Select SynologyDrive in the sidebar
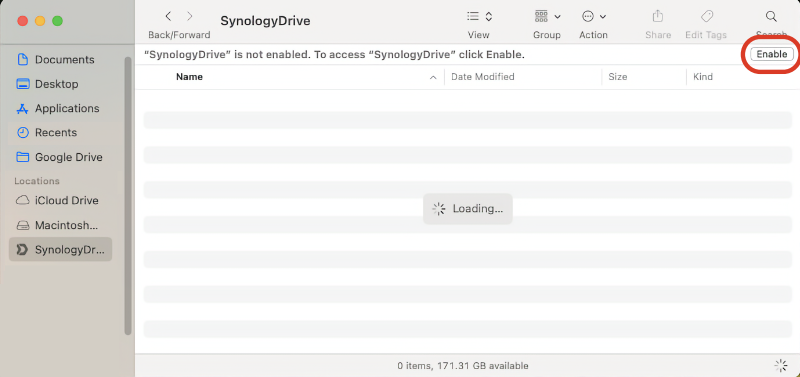800x377 pixels. pyautogui.click(x=60, y=249)
